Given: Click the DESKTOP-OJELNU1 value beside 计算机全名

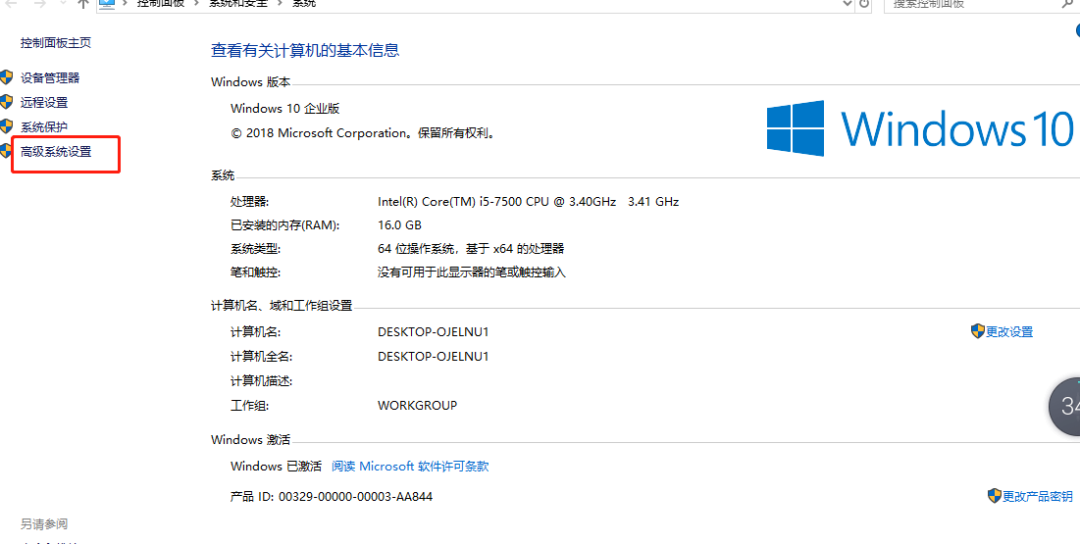Looking at the screenshot, I should click(x=433, y=357).
